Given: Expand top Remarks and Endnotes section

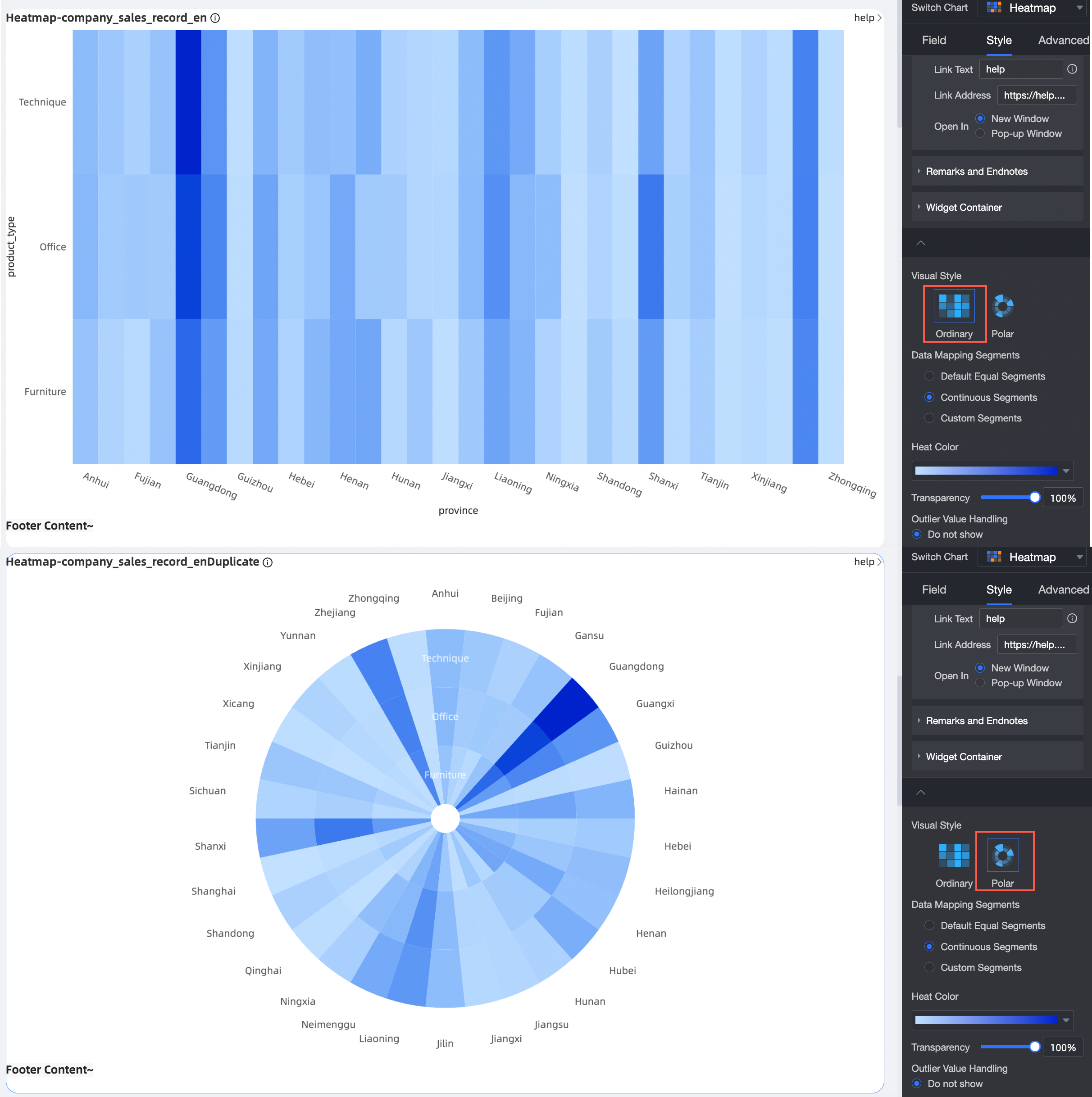Looking at the screenshot, I should 976,172.
